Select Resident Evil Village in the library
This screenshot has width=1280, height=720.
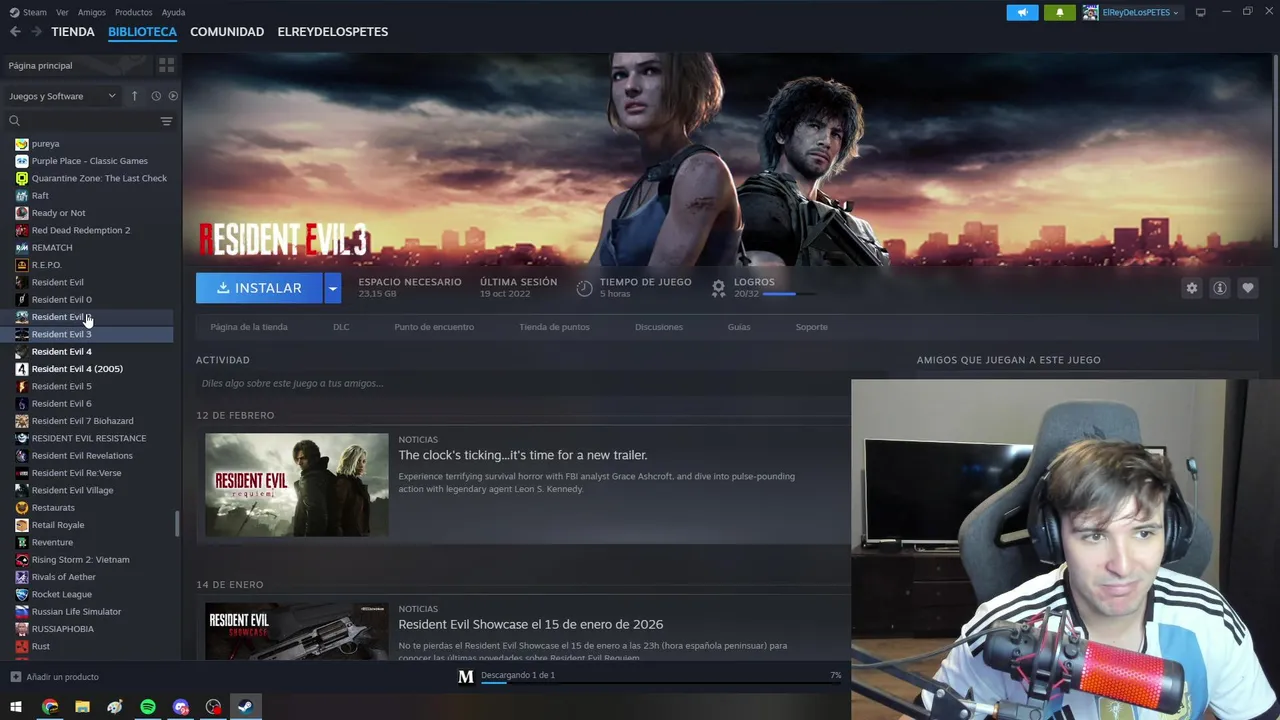coord(72,490)
